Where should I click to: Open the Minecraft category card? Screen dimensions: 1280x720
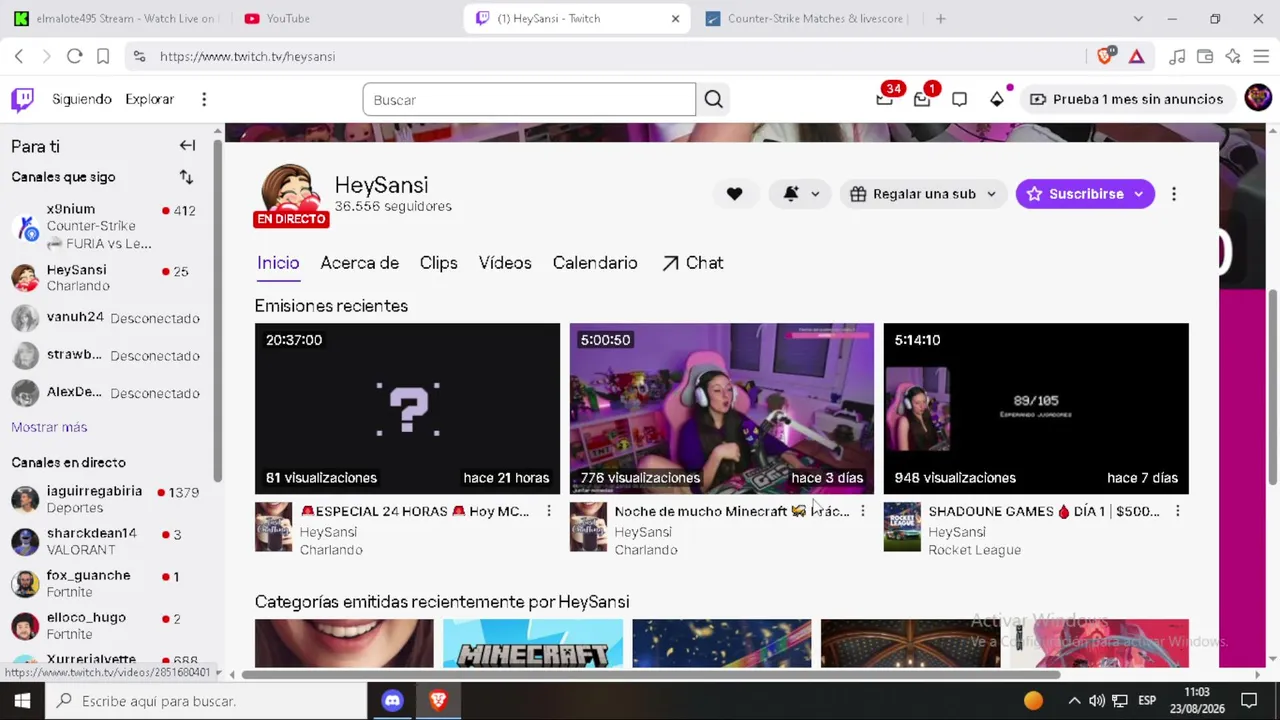click(x=533, y=643)
